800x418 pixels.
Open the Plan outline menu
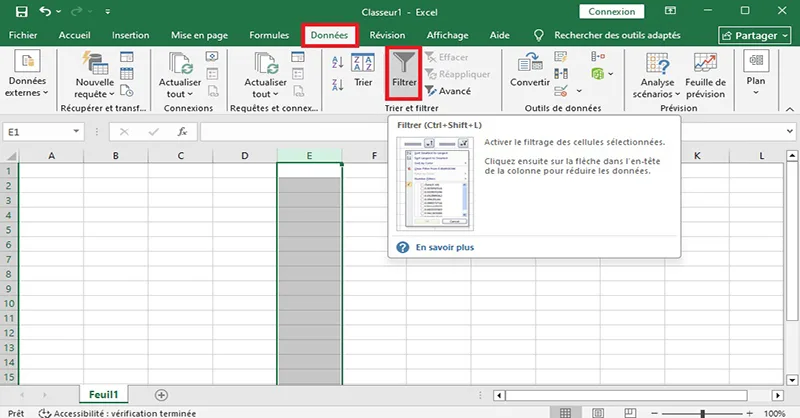click(x=756, y=73)
